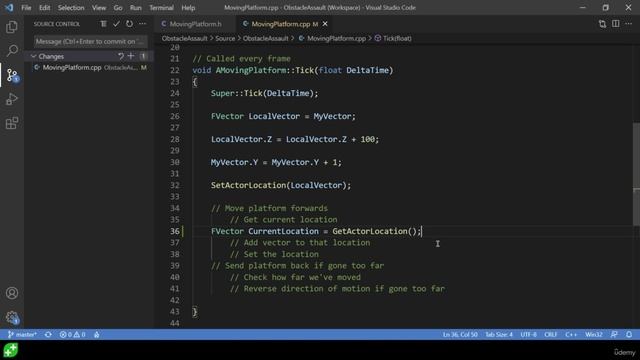Collapse the Changes group
Image resolution: width=640 pixels, height=360 pixels.
click(x=33, y=56)
